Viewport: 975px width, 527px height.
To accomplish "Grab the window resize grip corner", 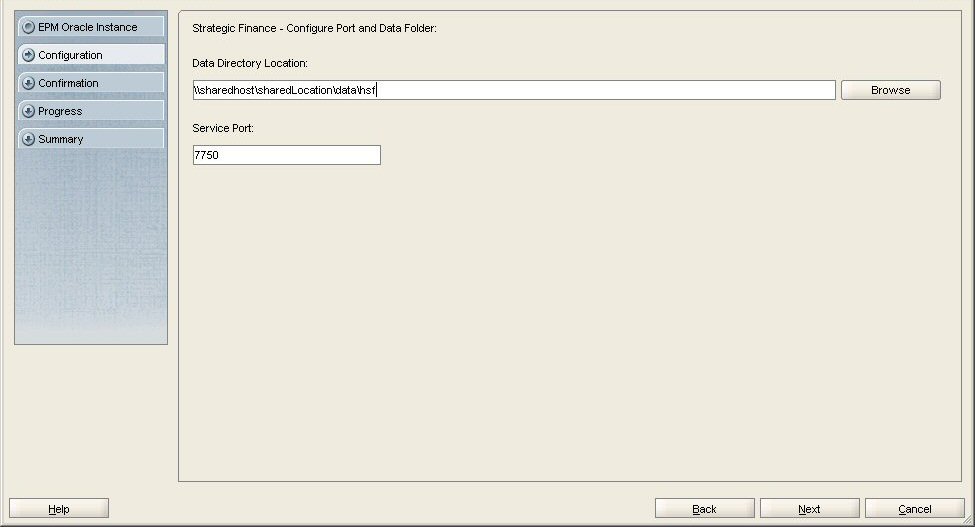I will (968, 520).
